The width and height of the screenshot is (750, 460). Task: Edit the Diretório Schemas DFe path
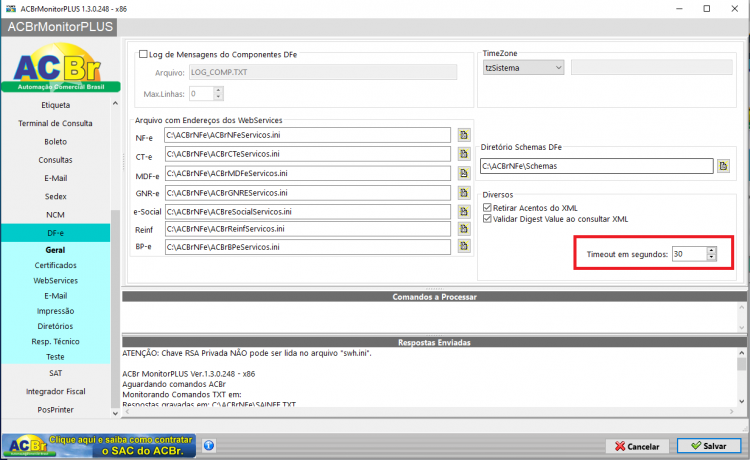pos(596,166)
